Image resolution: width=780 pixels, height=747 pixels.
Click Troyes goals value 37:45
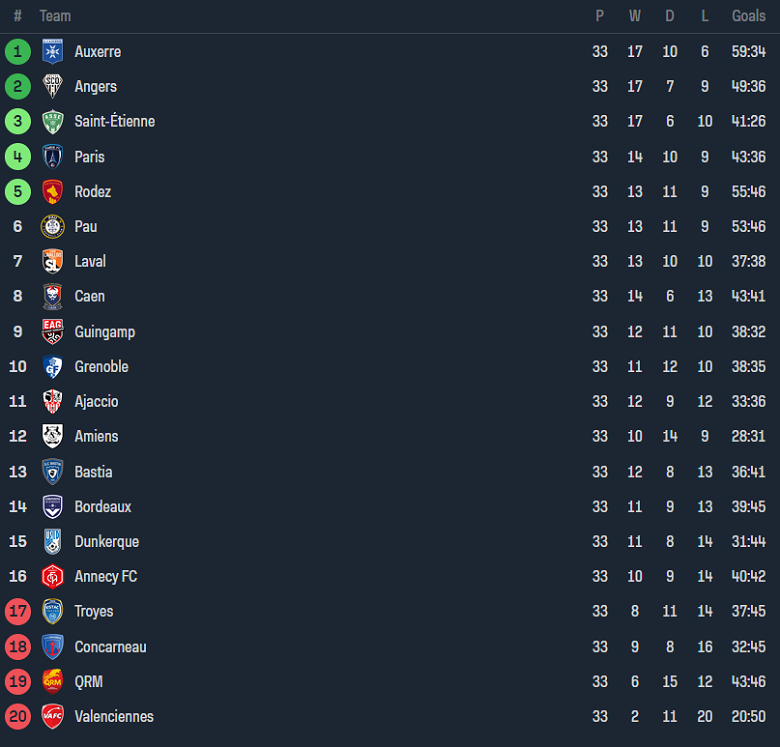point(748,612)
